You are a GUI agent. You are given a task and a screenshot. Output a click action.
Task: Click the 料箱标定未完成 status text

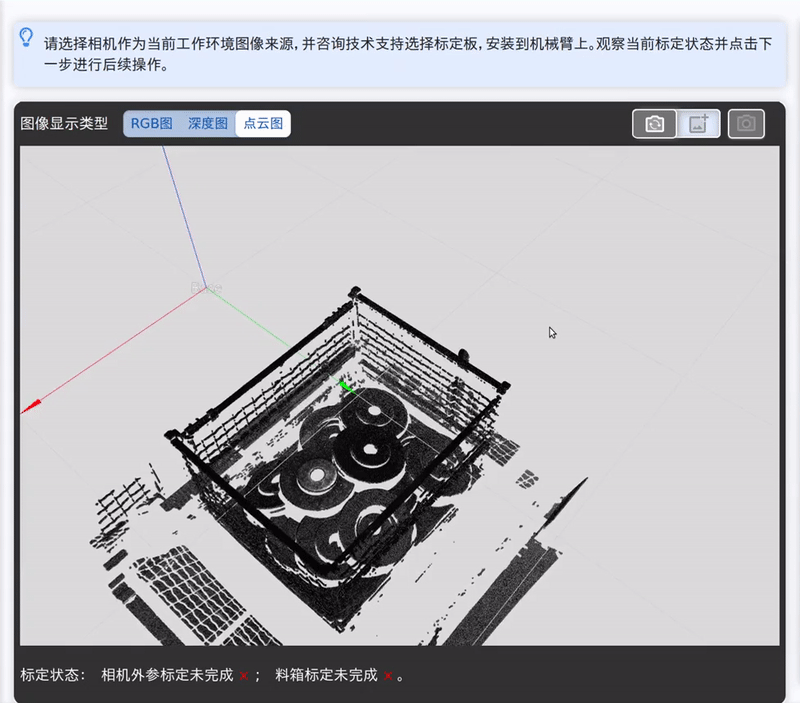coord(326,675)
